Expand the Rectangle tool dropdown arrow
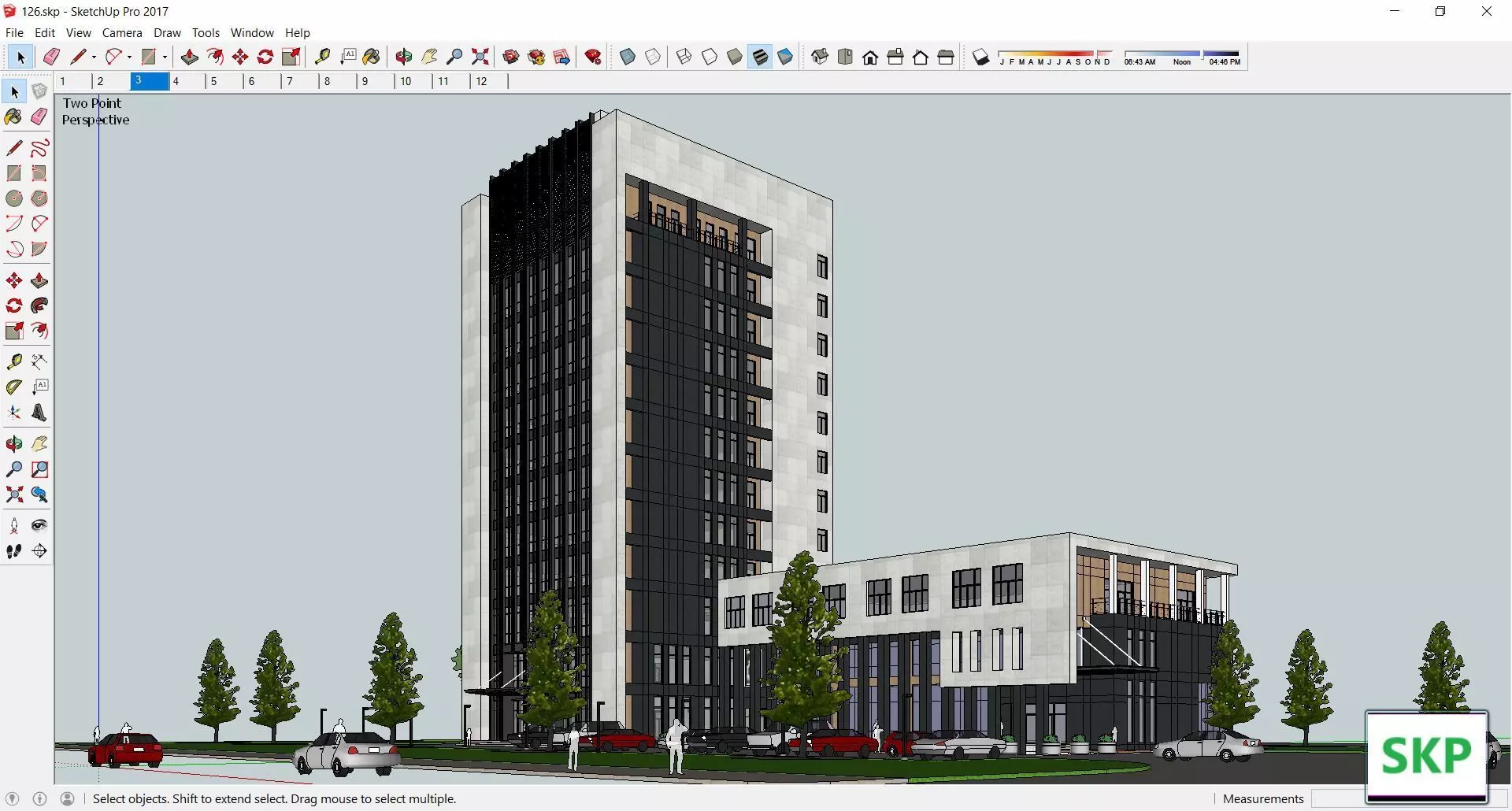The image size is (1512, 811). [x=165, y=57]
